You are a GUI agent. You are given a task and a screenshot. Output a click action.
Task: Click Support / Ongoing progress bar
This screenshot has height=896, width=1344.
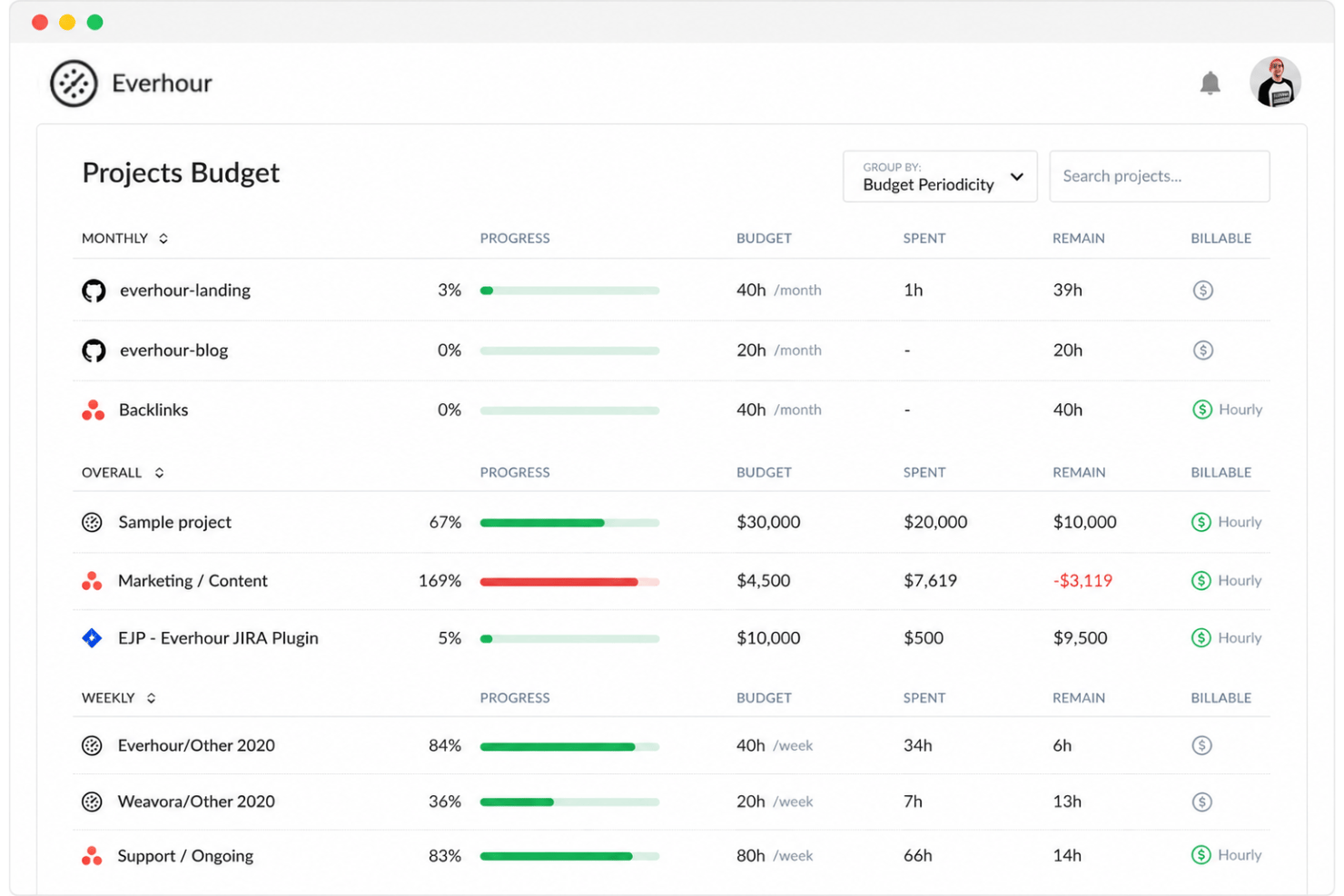[569, 856]
